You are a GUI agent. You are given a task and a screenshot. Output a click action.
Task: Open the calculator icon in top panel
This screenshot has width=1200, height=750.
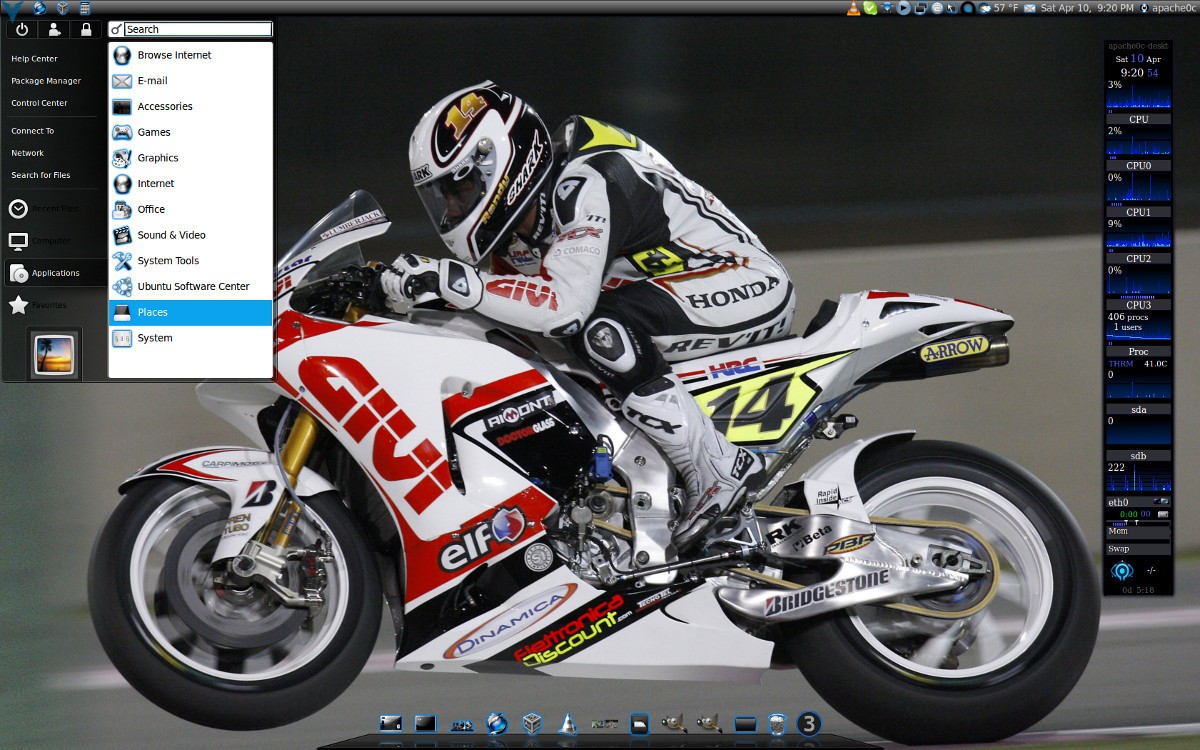coord(86,8)
